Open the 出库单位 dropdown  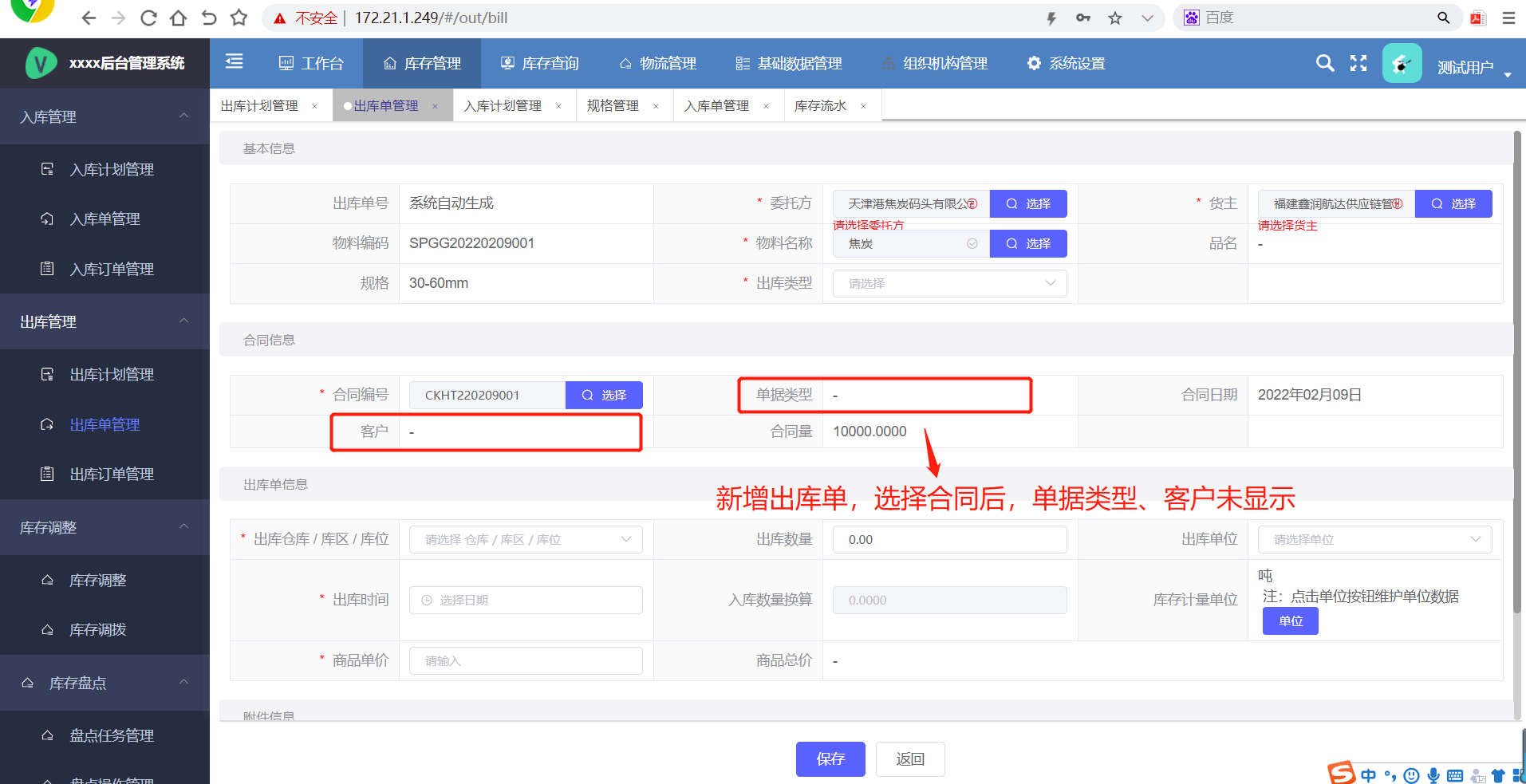pos(1374,539)
